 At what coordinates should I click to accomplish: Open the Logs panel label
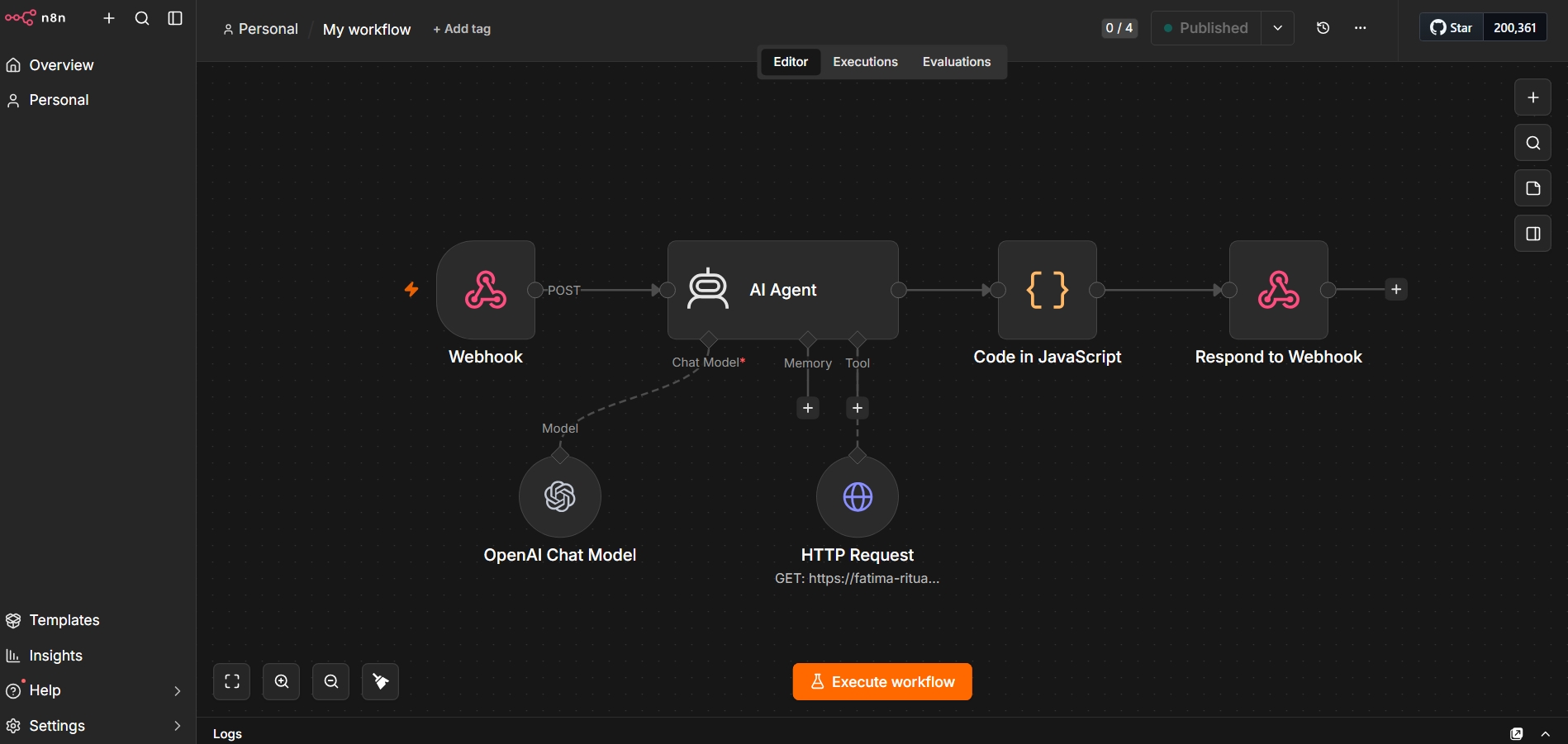tap(227, 733)
